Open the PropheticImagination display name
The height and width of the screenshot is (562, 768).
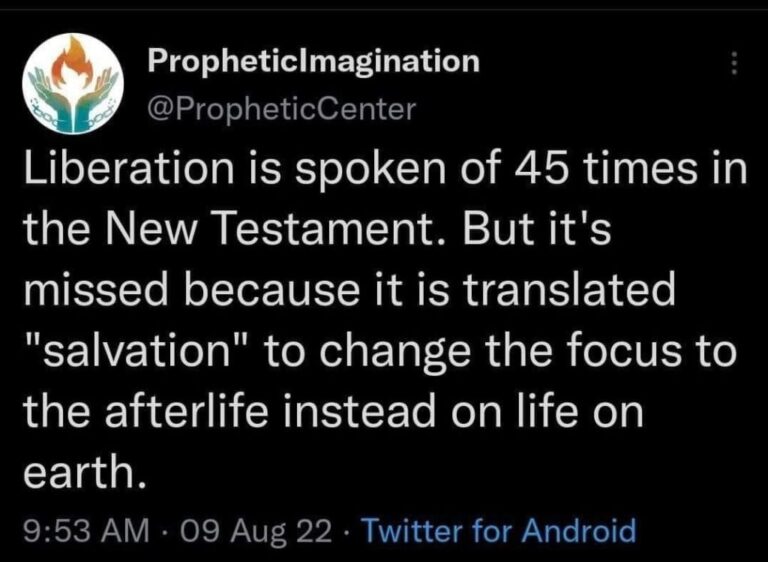coord(313,62)
